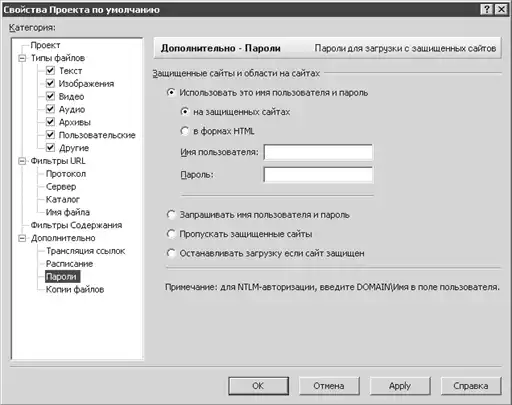Toggle the Пользовательские checkbox
The image size is (512, 405).
point(50,135)
